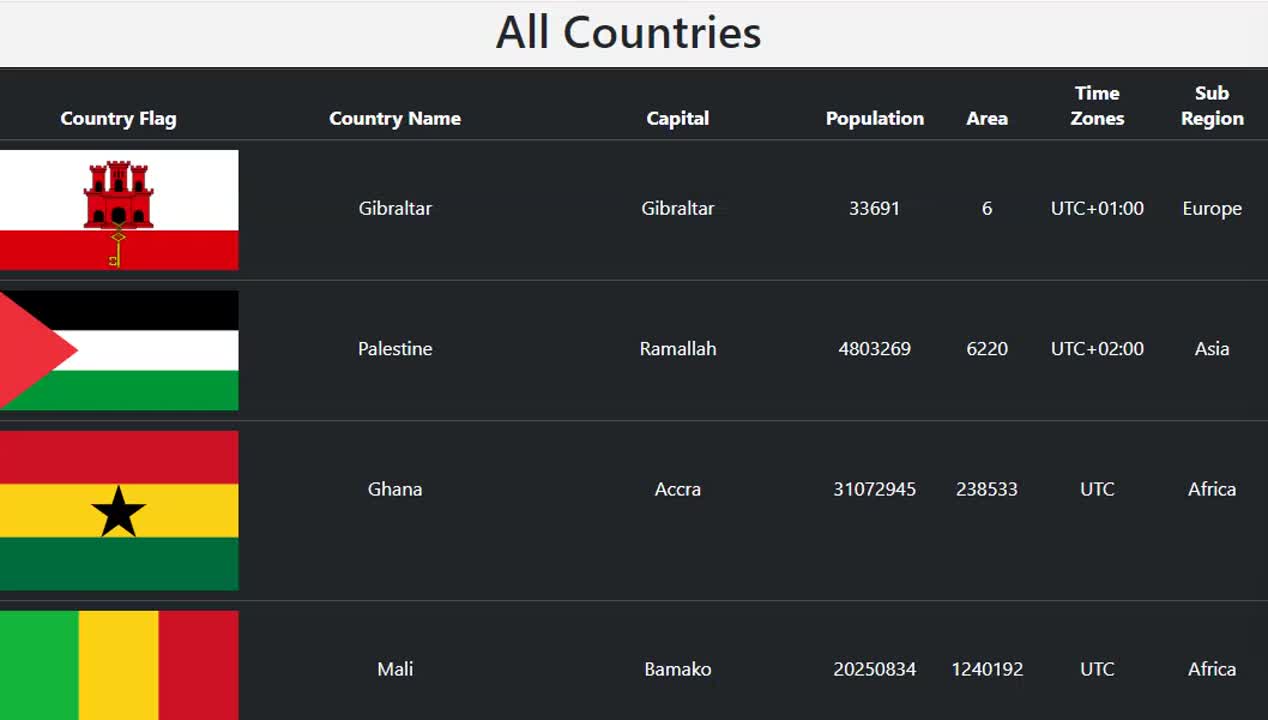
Task: Click the Sub Region column header
Action: [x=1211, y=105]
